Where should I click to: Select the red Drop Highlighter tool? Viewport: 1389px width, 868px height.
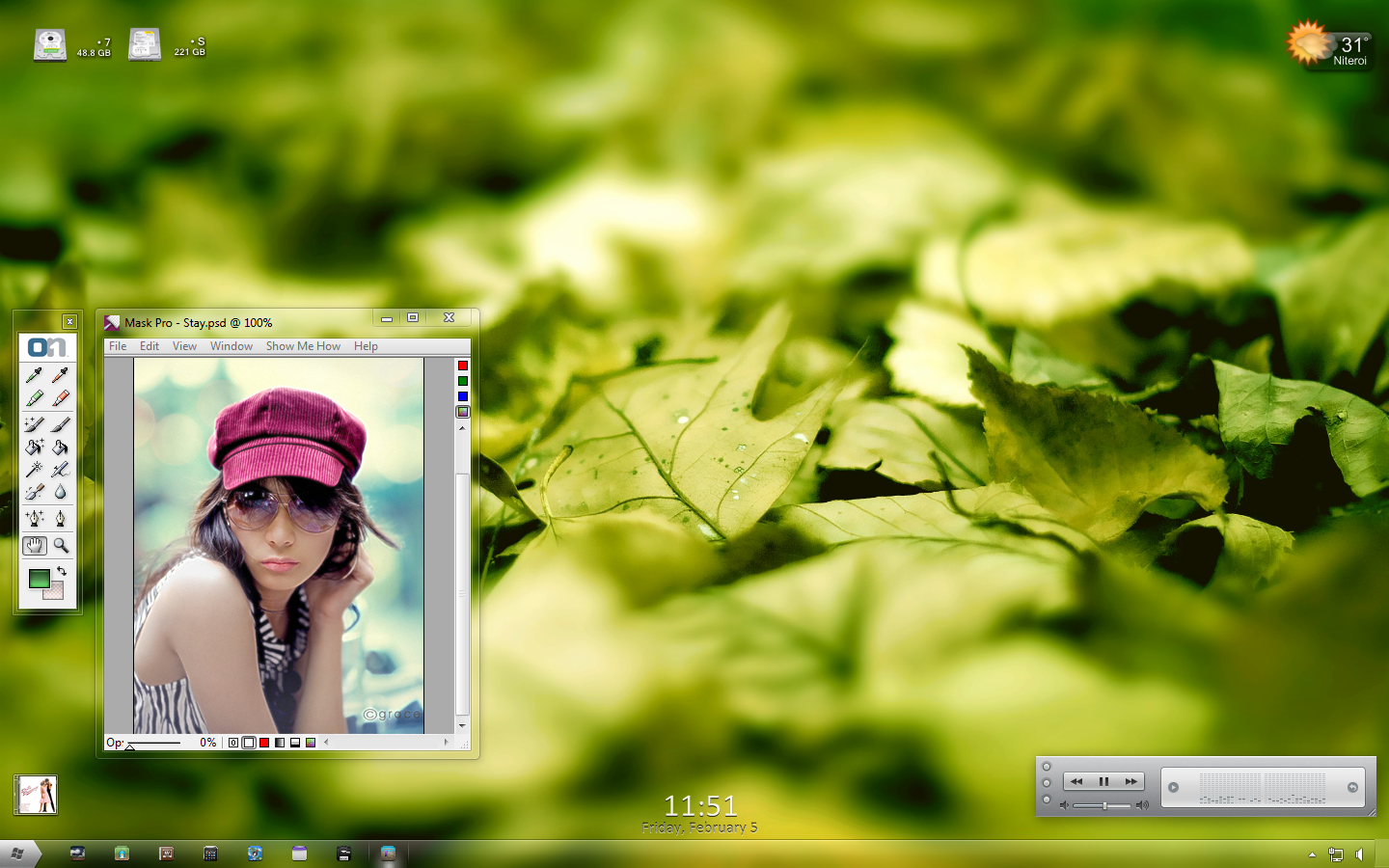[60, 397]
